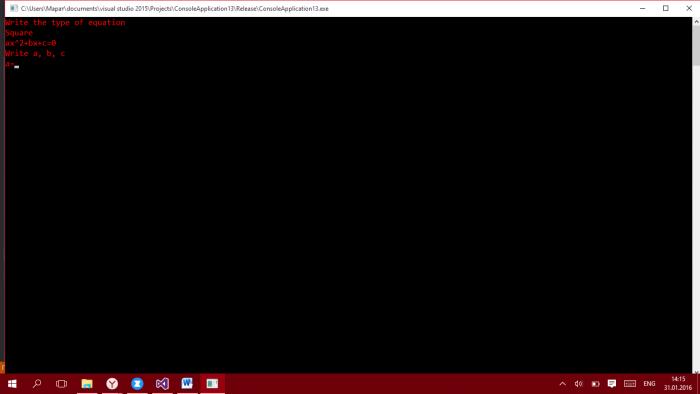Open Yandex browser from the taskbar

pos(112,384)
